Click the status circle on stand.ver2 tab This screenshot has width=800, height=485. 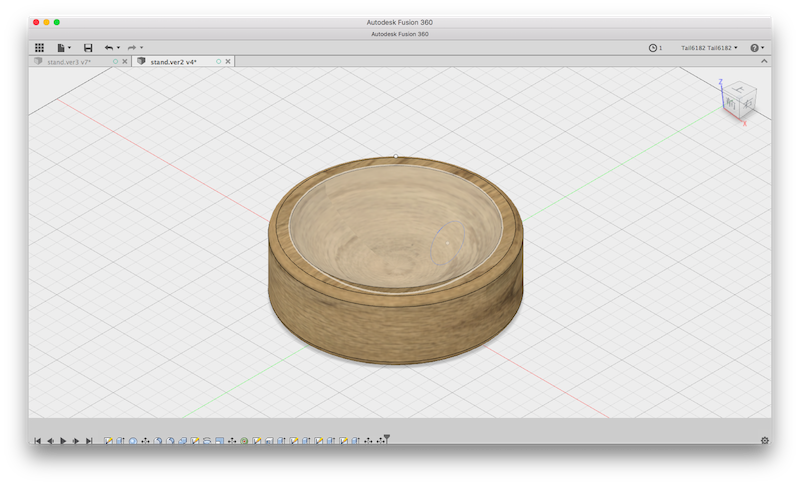218,61
